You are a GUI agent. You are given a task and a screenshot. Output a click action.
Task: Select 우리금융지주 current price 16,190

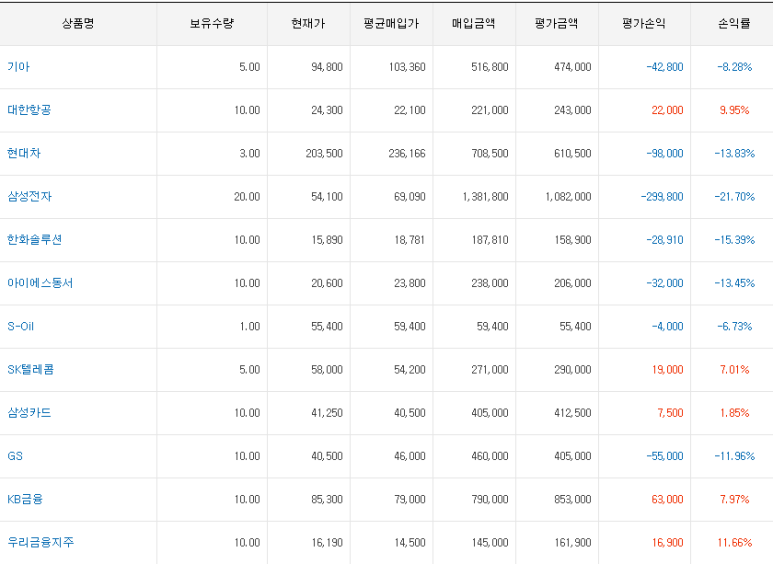click(327, 543)
